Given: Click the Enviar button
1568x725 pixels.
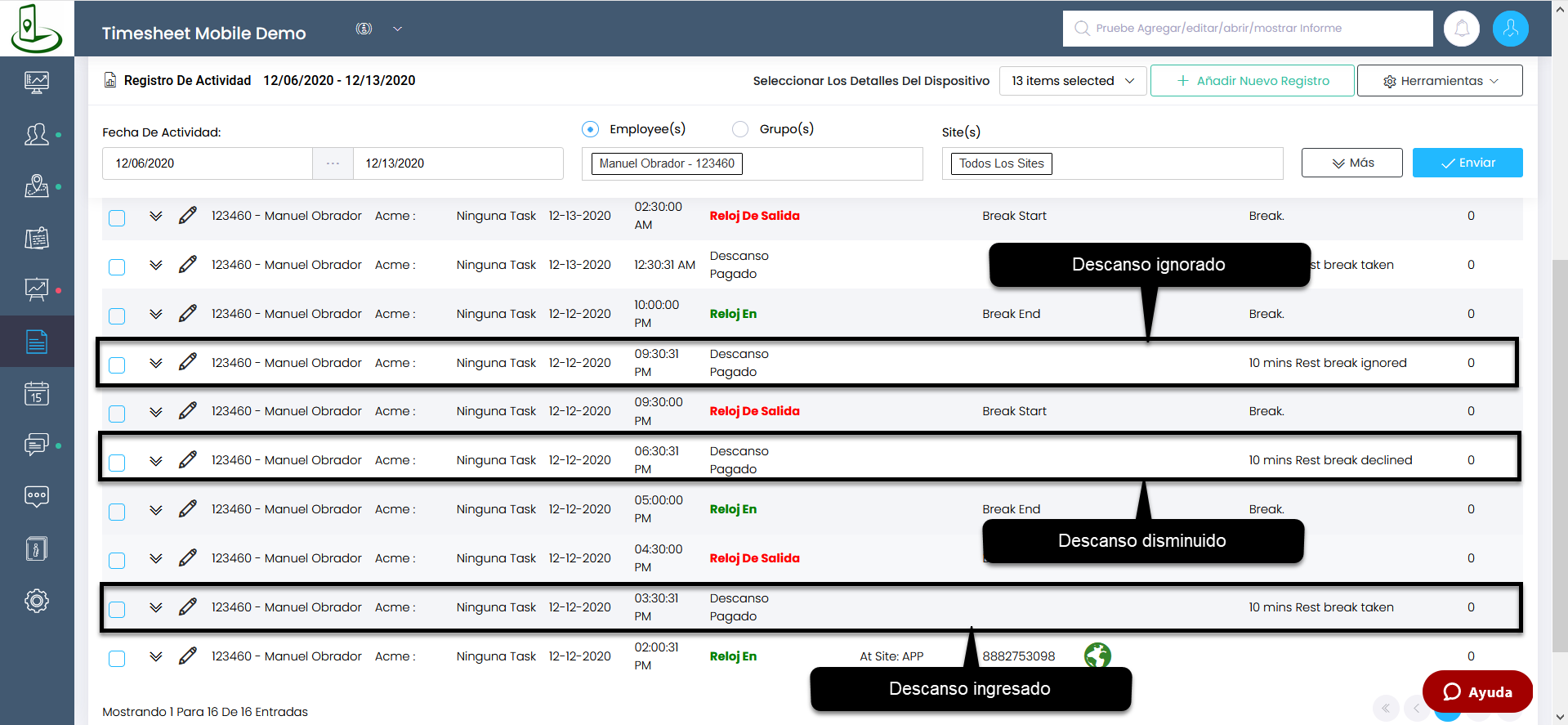Looking at the screenshot, I should (1467, 163).
